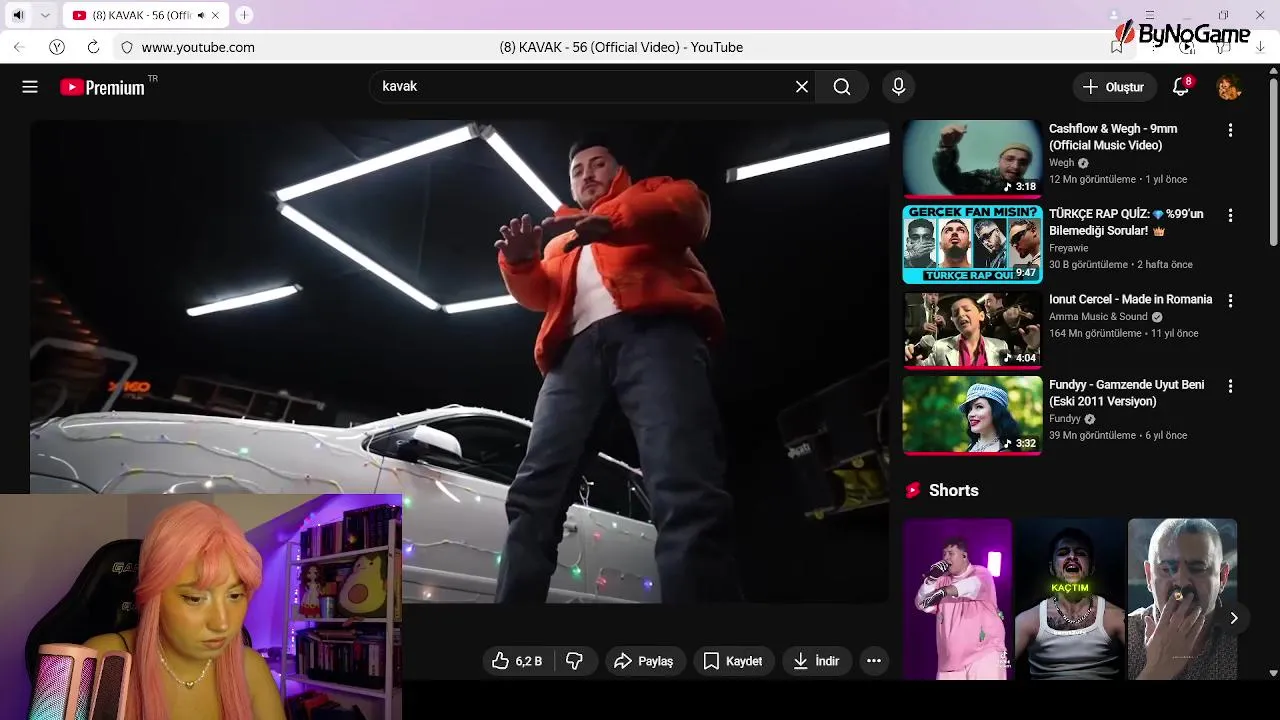Expand tab list dropdown chevron

pos(46,15)
